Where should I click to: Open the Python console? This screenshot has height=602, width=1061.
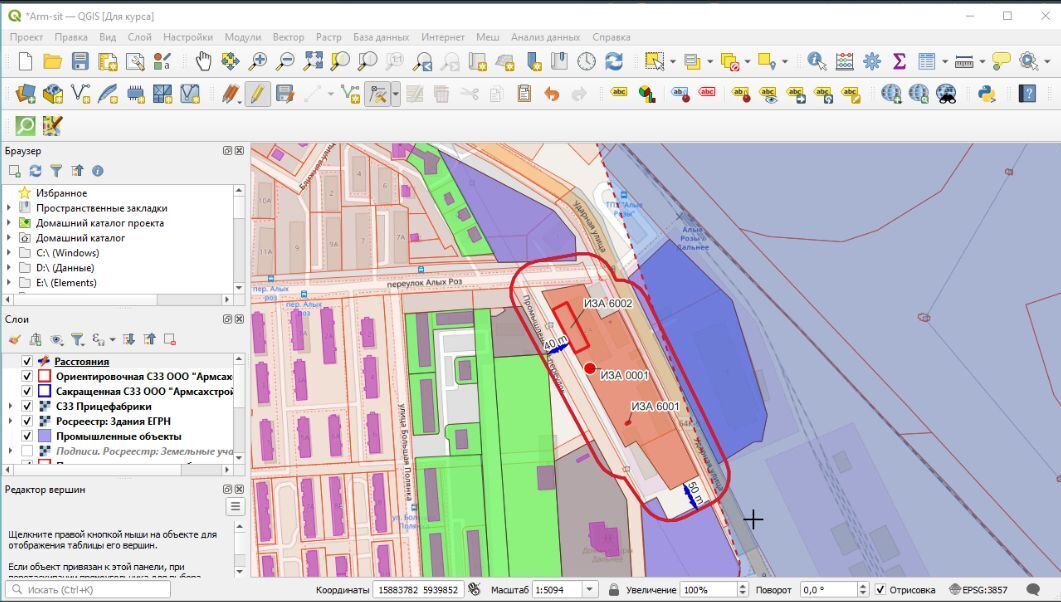coord(986,94)
